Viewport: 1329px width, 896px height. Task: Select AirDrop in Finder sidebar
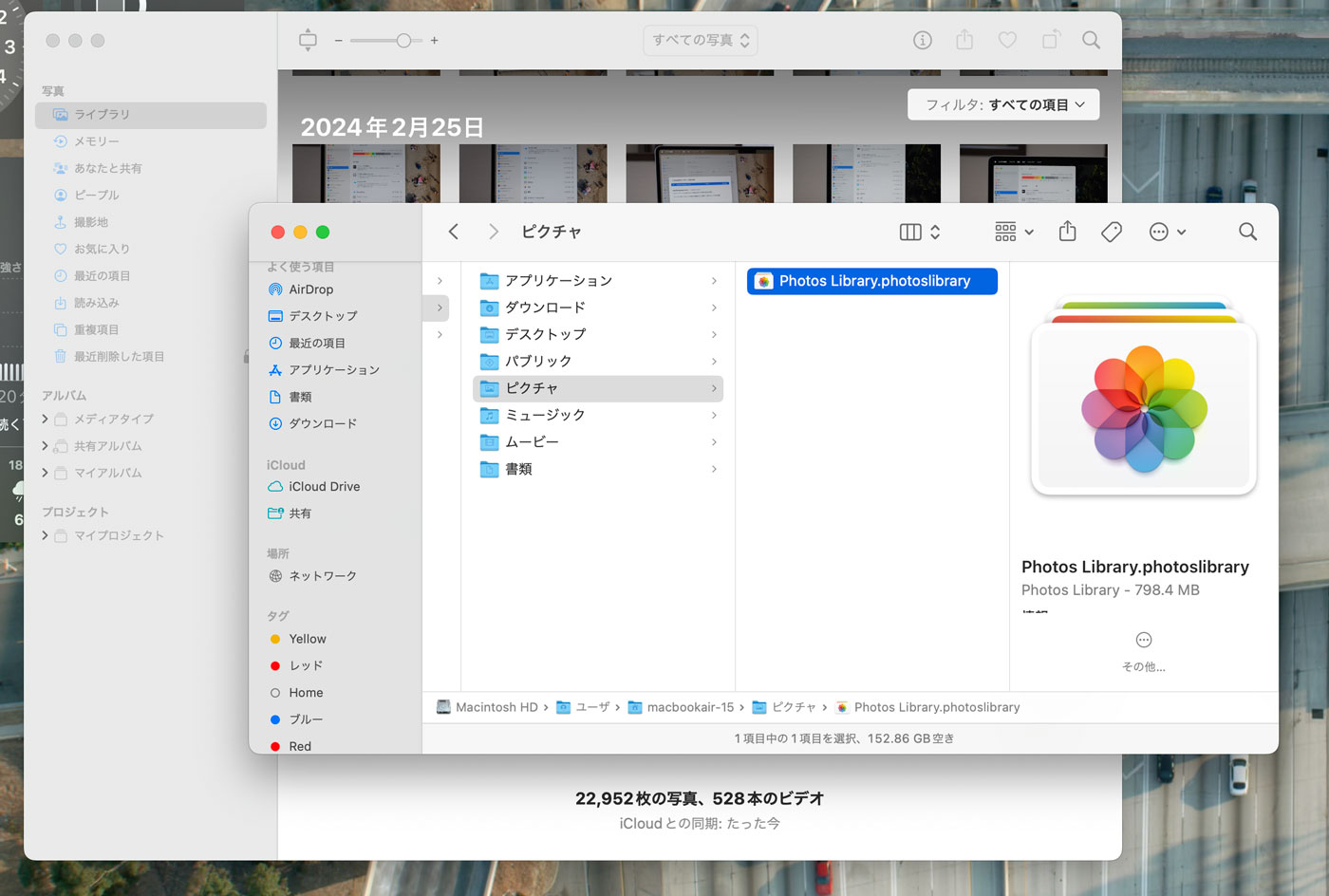310,289
